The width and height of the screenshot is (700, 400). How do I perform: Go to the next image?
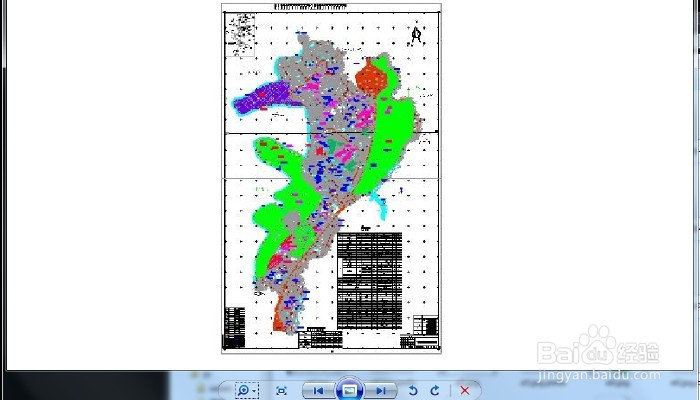tap(380, 391)
